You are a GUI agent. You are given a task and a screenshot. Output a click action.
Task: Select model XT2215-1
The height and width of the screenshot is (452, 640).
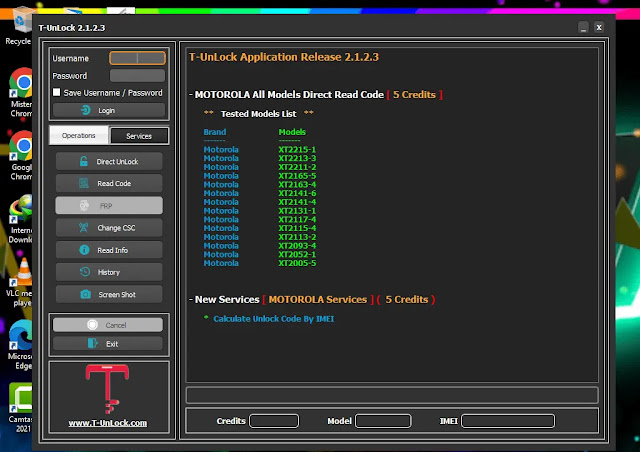(x=297, y=149)
